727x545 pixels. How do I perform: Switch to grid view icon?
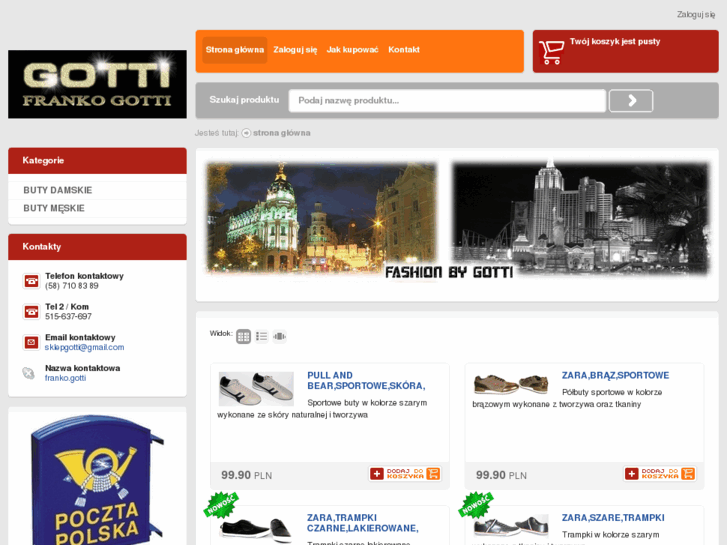243,336
